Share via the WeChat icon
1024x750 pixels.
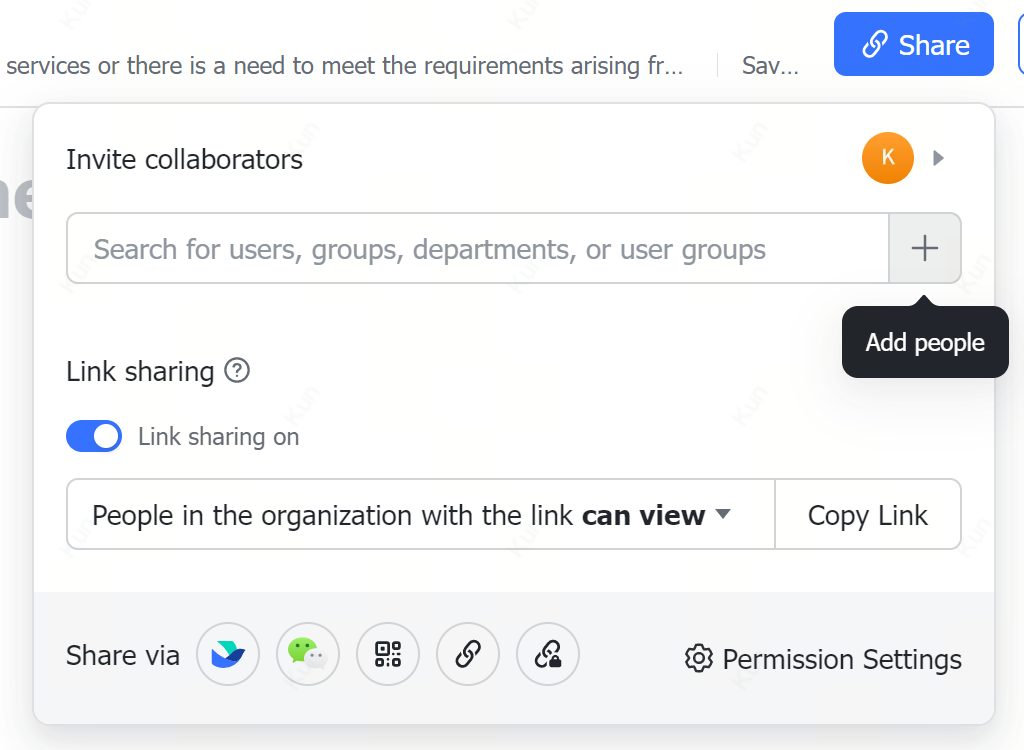(x=308, y=655)
